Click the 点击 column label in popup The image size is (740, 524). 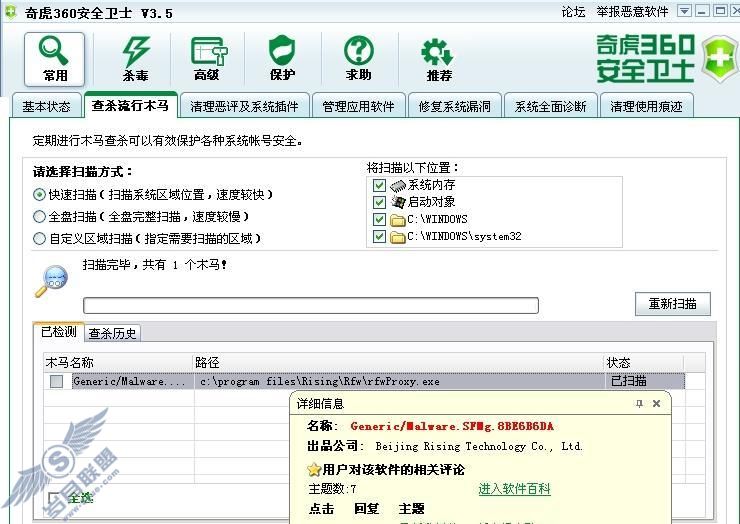pyautogui.click(x=321, y=509)
